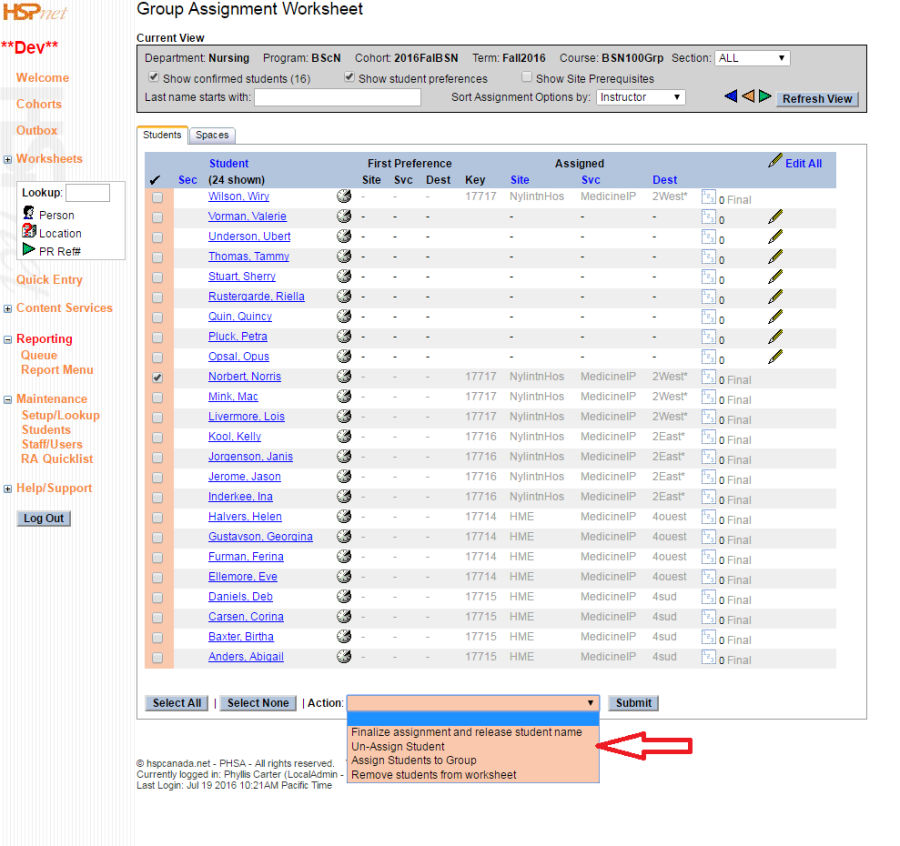Click the Last name starts with field

pyautogui.click(x=337, y=97)
